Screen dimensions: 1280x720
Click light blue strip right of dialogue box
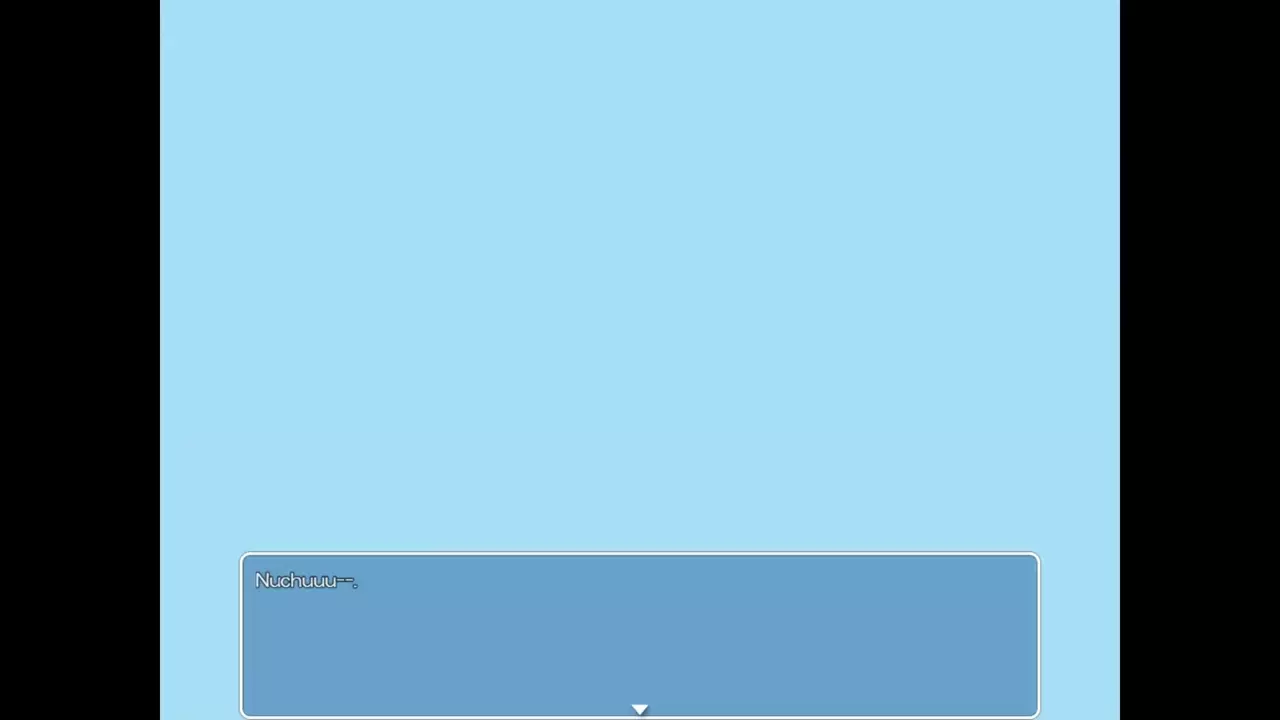[x=1079, y=635]
